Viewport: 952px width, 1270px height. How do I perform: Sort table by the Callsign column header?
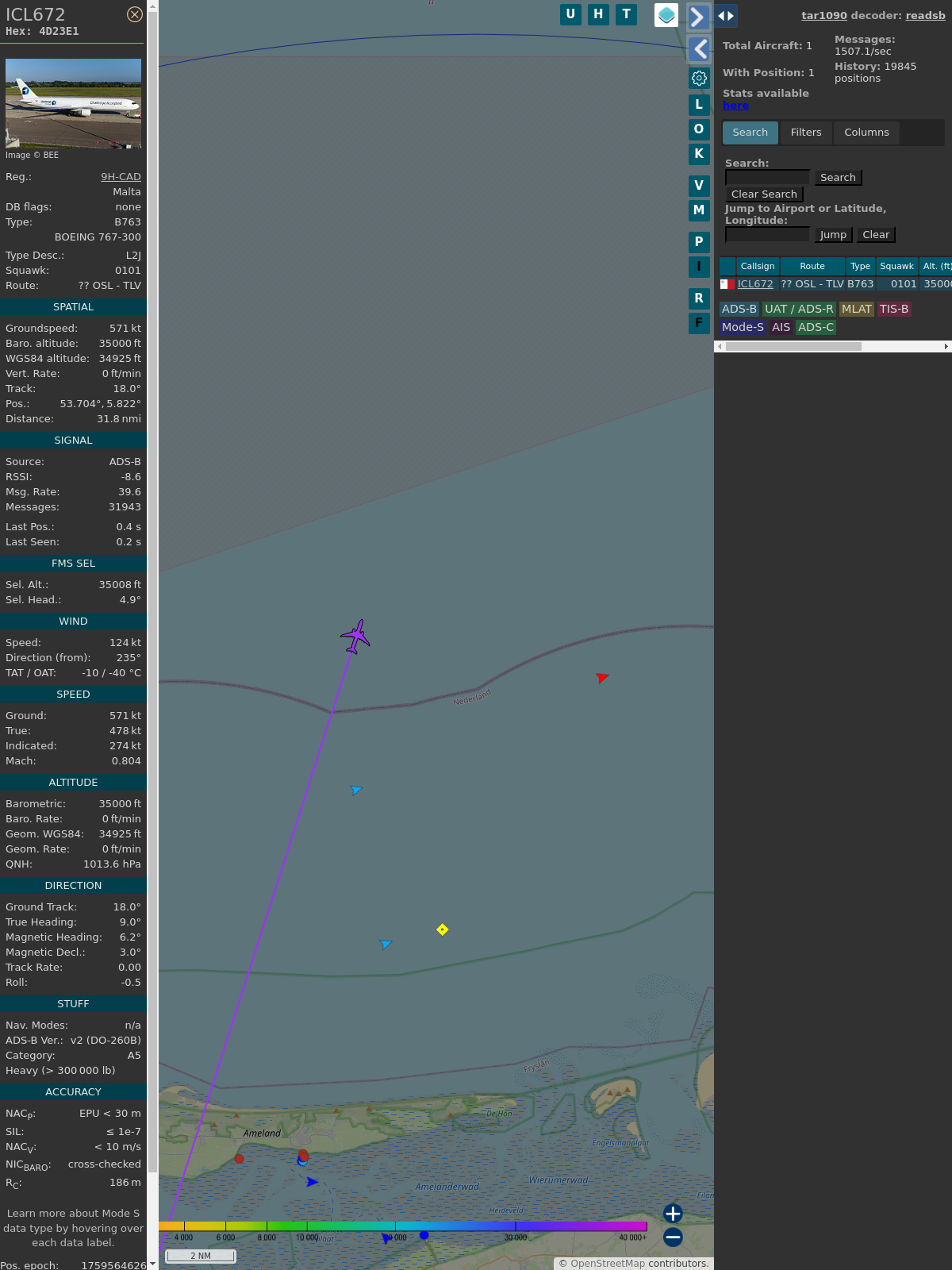pyautogui.click(x=757, y=266)
